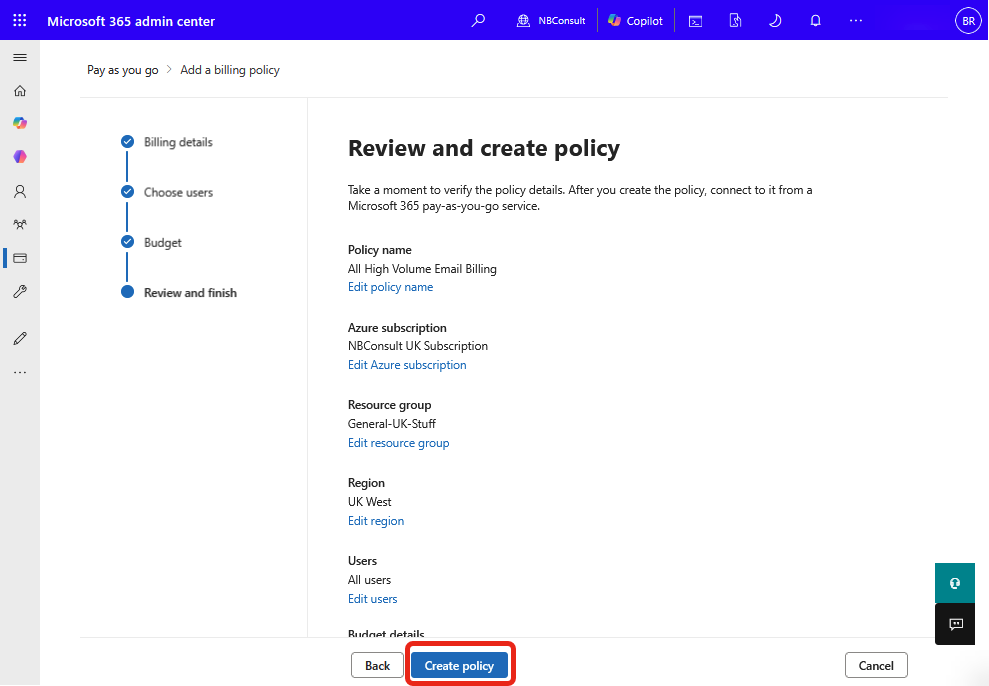Go to Billing details step
This screenshot has width=989, height=686.
click(178, 142)
